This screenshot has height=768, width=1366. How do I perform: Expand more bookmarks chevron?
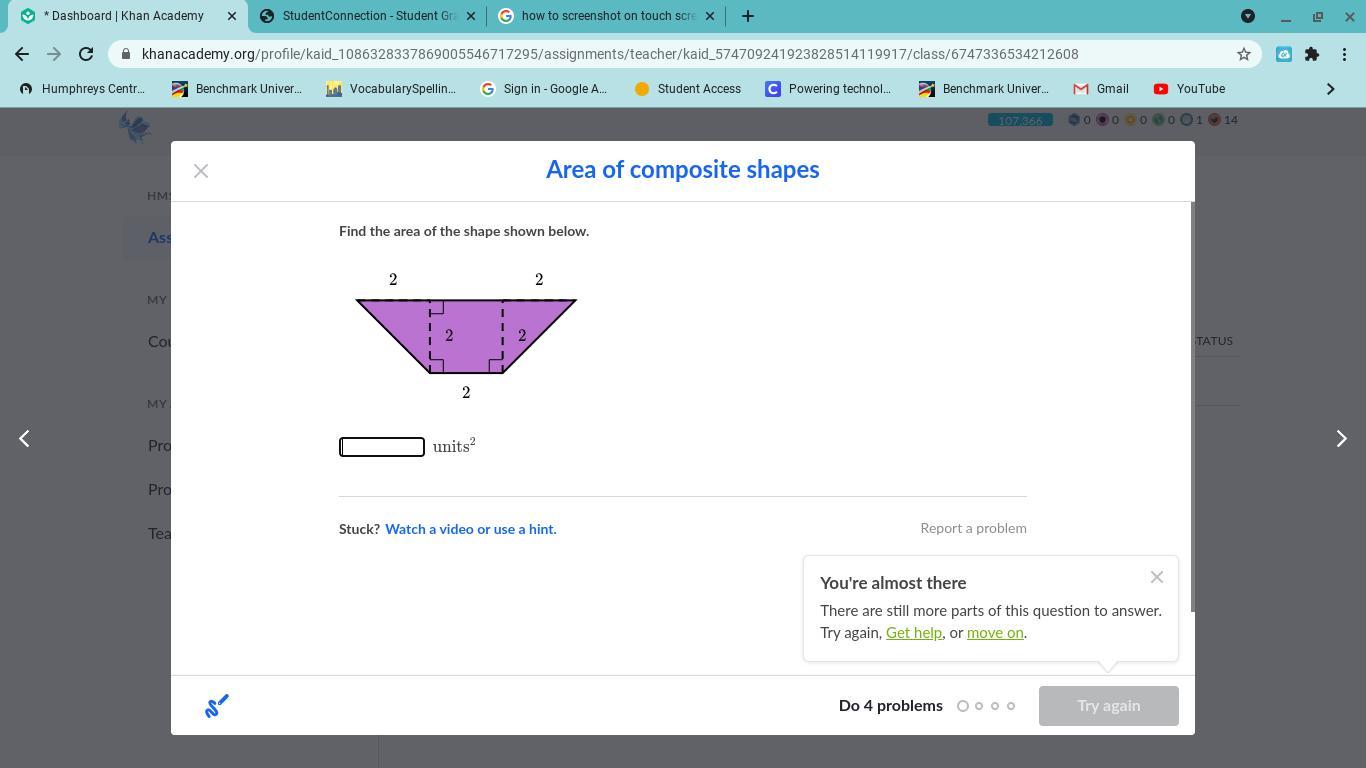[1330, 89]
